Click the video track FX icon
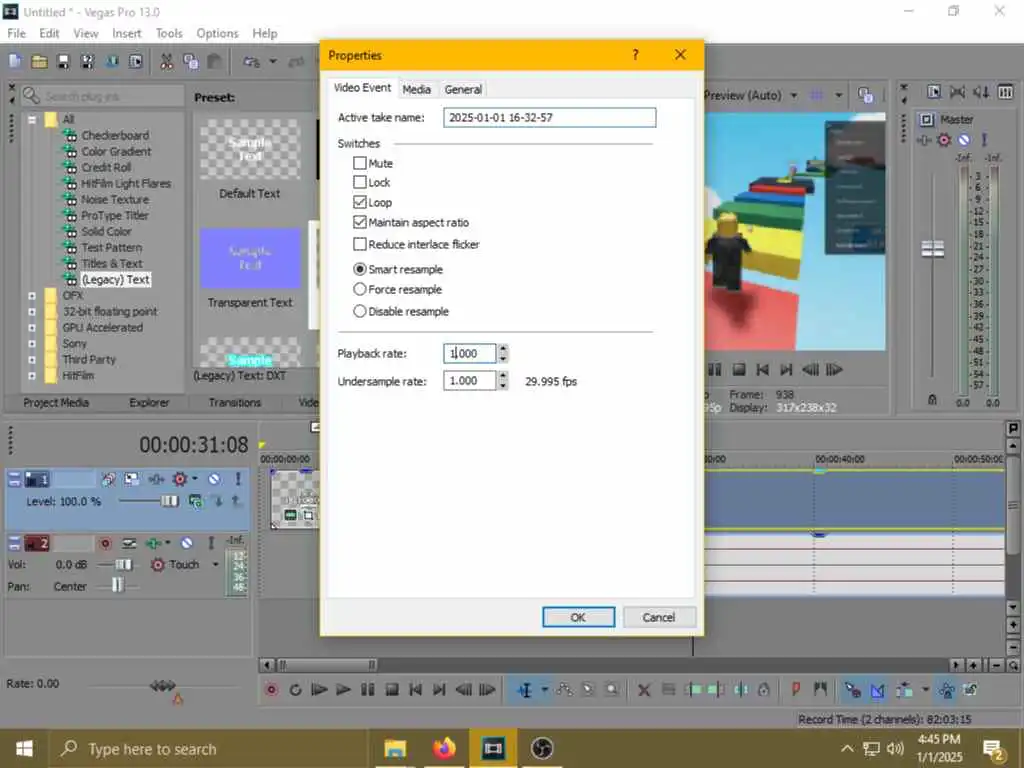The height and width of the screenshot is (768, 1024). (x=180, y=479)
